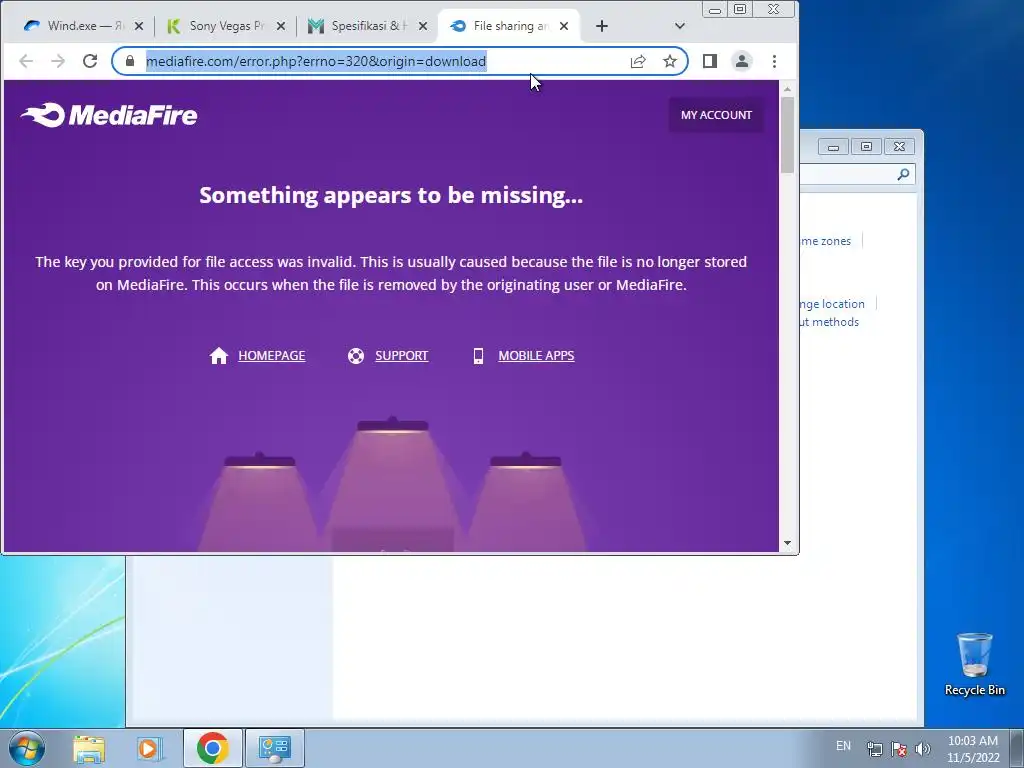Go back to previous page

26,61
